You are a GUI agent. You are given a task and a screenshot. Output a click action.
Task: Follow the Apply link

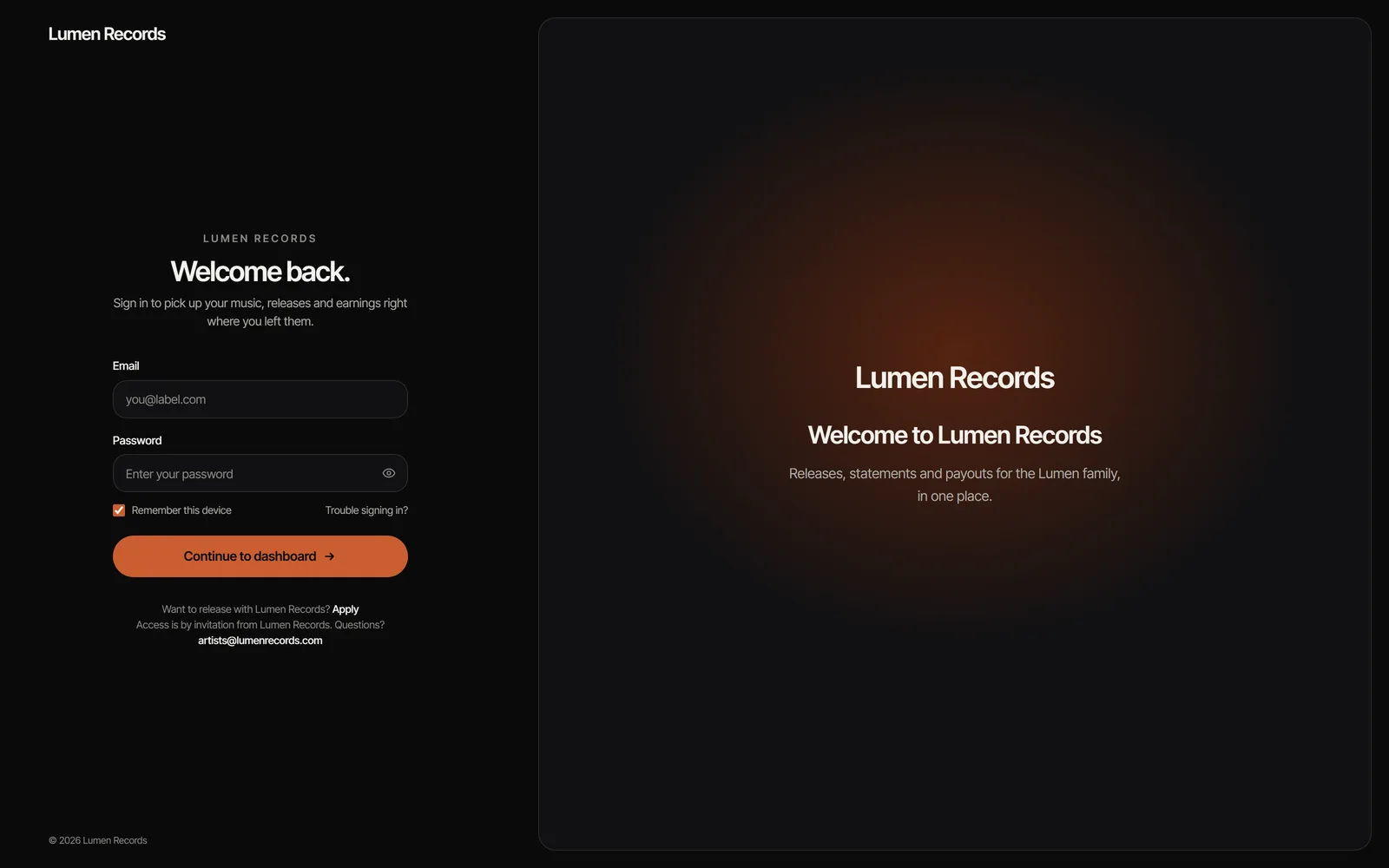pos(346,609)
